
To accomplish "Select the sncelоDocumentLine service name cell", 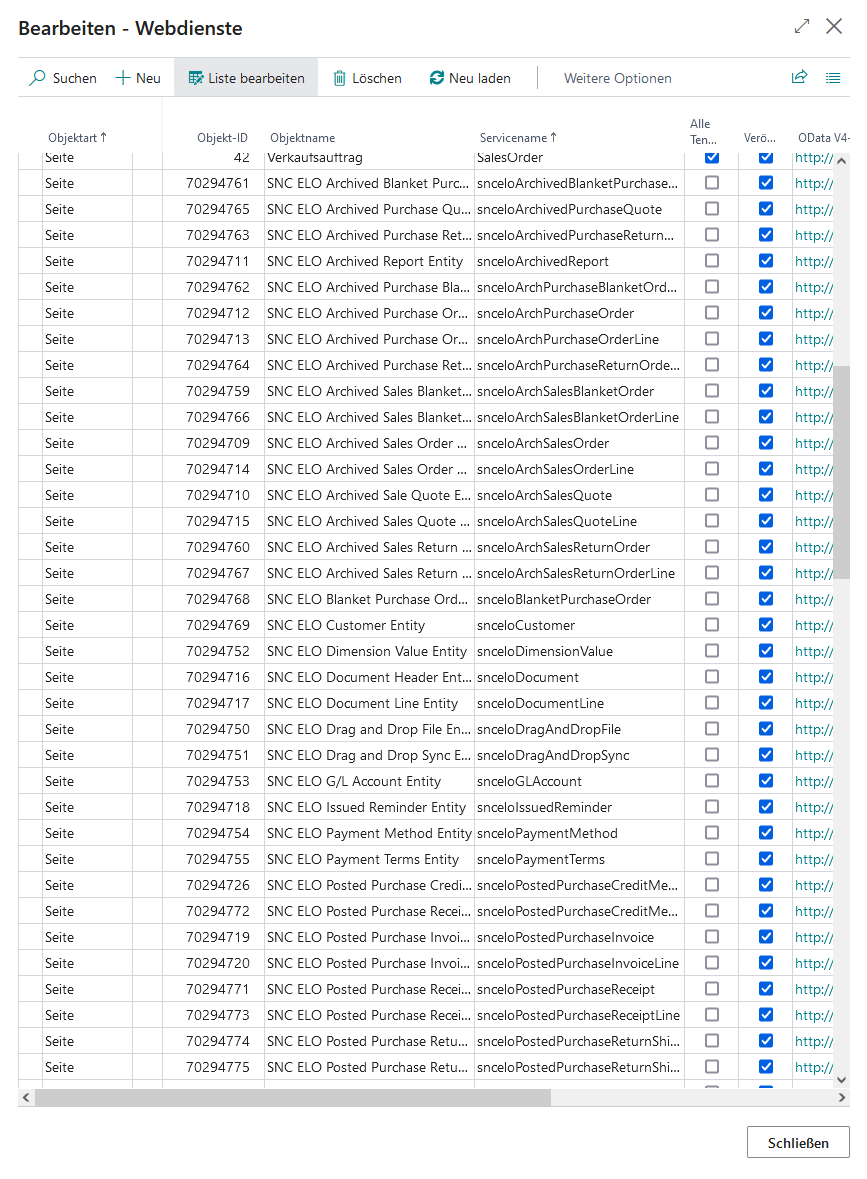I will click(x=540, y=703).
